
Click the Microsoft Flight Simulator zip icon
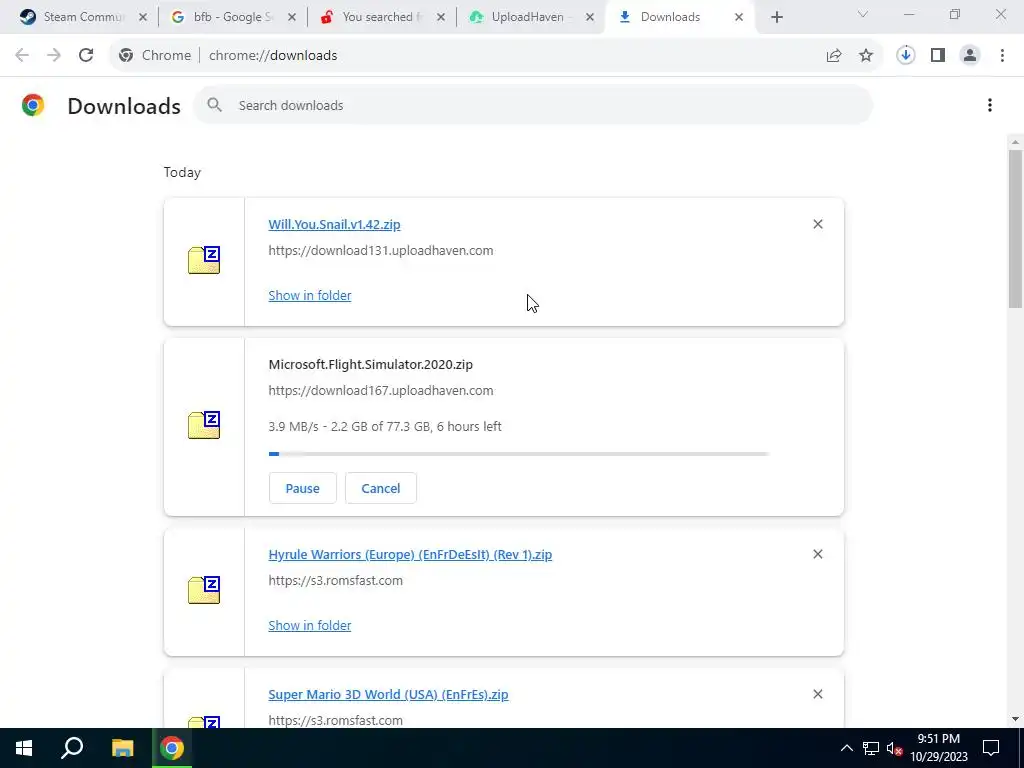204,425
